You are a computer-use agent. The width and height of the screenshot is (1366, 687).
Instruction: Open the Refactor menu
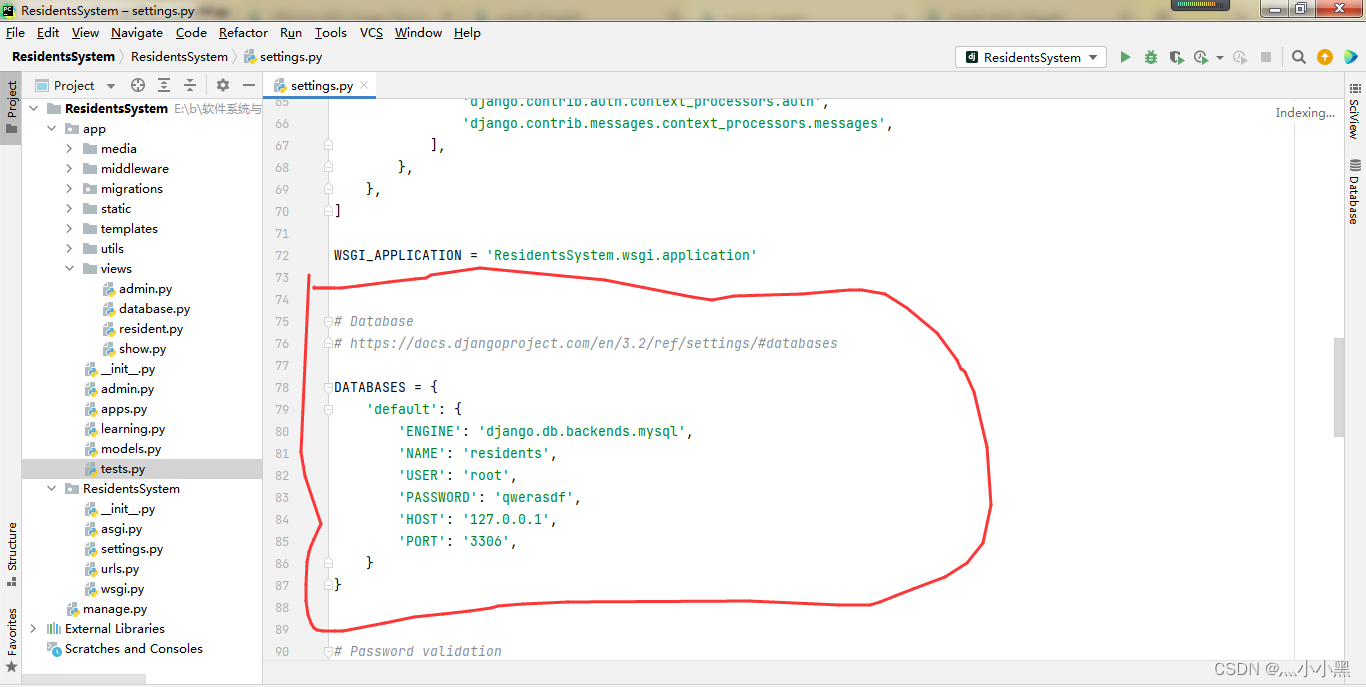[243, 32]
